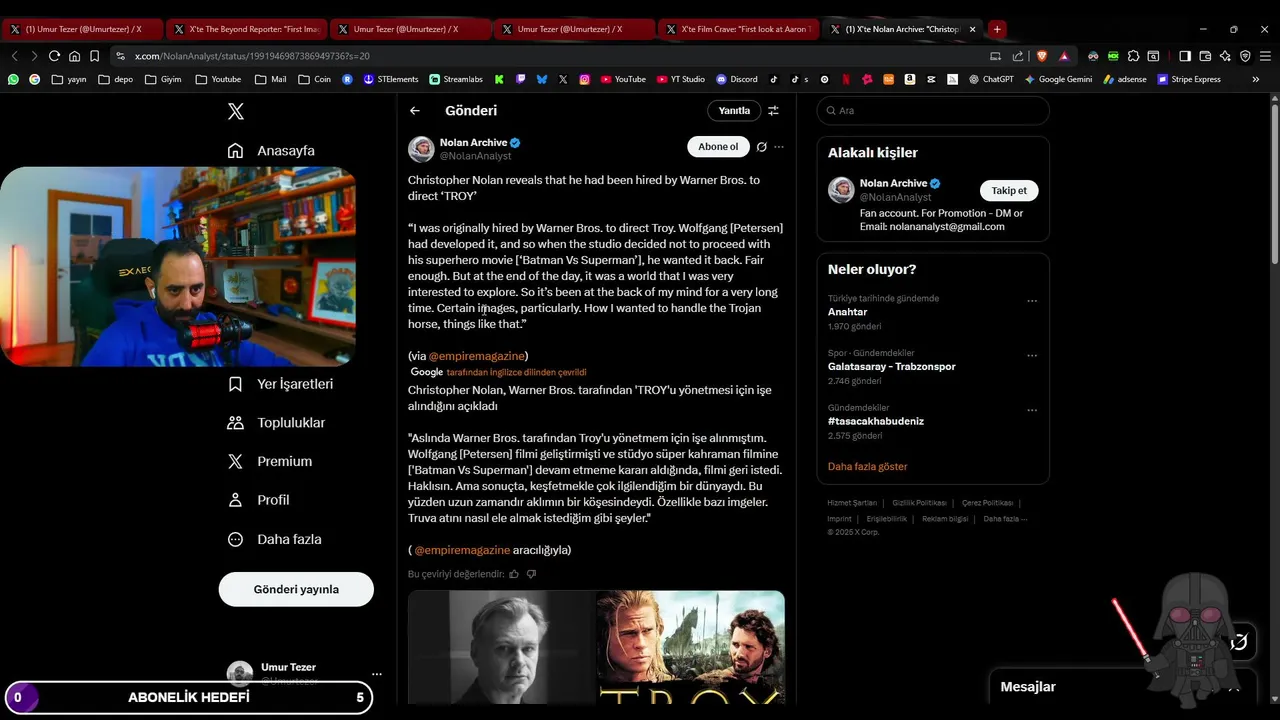The image size is (1280, 720).
Task: Open more options for Anahtar trend
Action: [1032, 301]
